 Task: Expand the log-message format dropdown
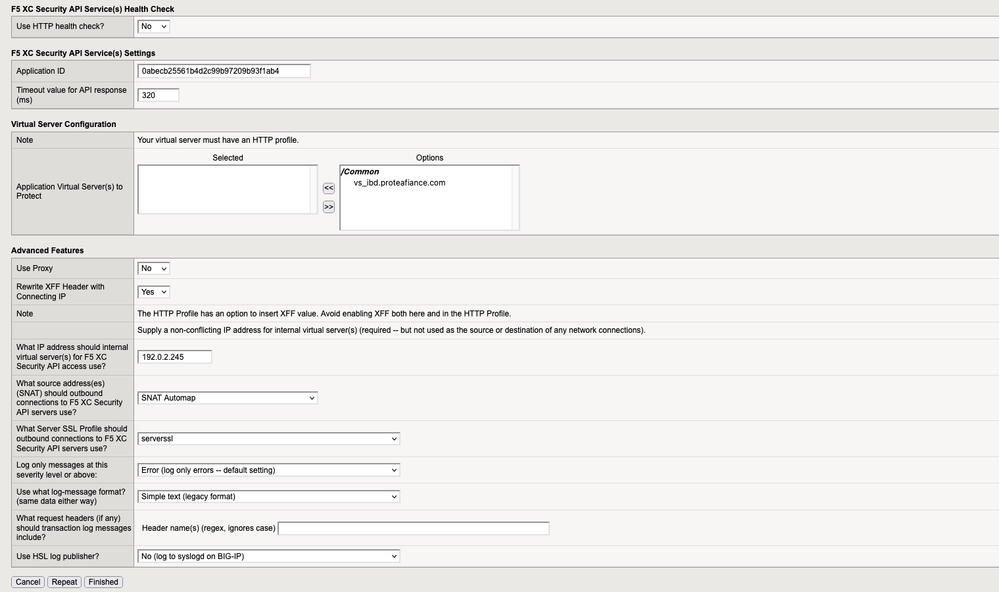[x=268, y=496]
